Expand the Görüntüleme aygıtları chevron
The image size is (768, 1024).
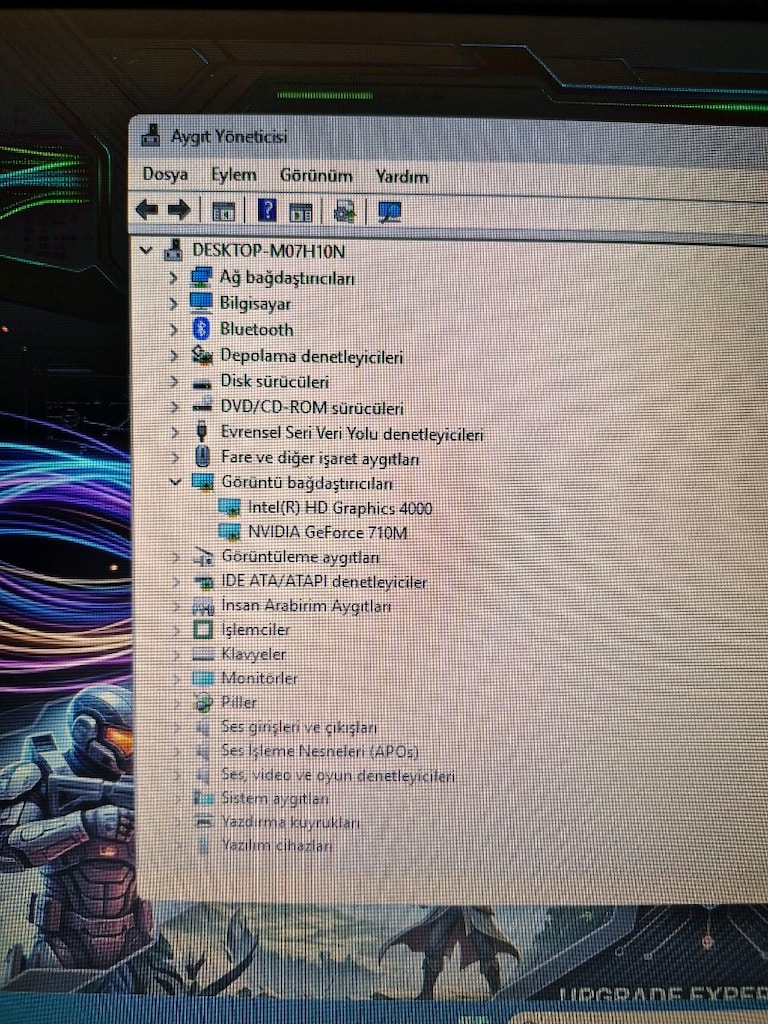pos(176,557)
